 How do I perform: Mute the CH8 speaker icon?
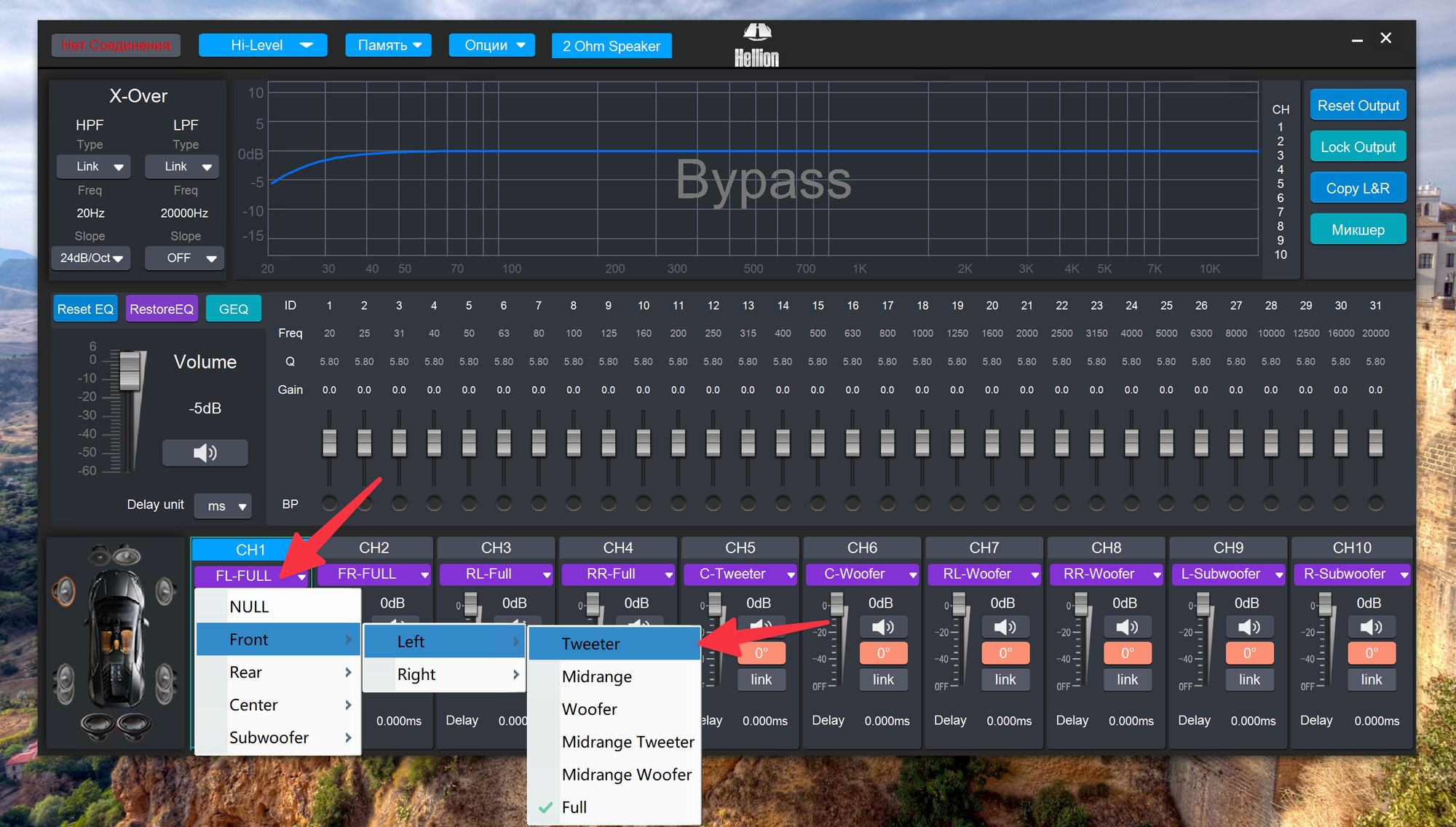point(1127,627)
